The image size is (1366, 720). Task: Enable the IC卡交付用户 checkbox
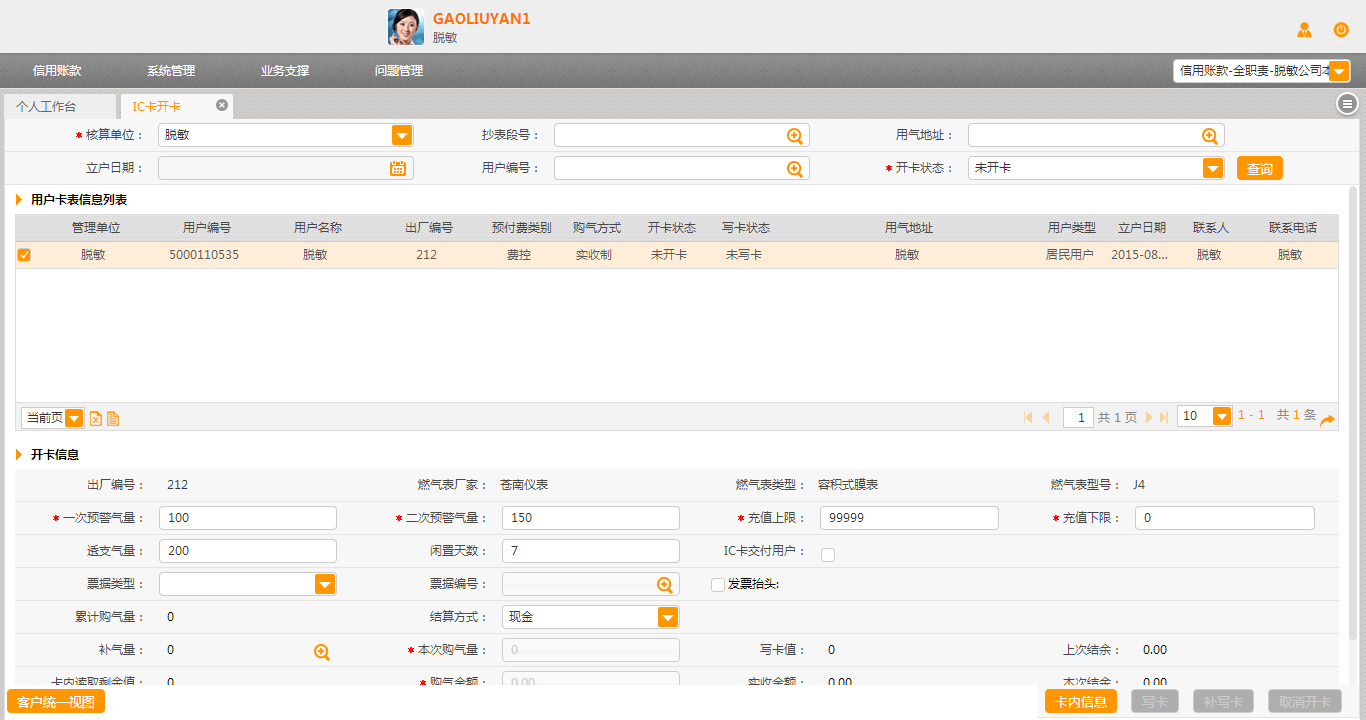828,555
